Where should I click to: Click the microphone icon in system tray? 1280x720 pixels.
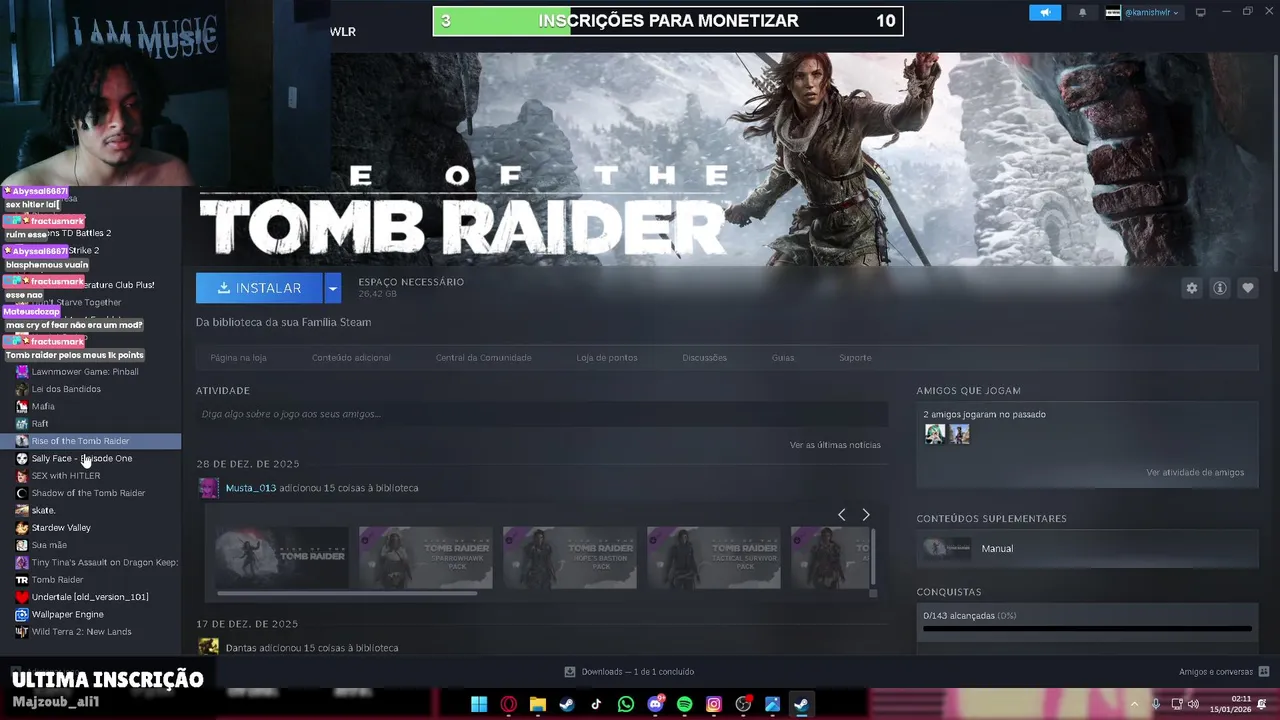[1156, 704]
